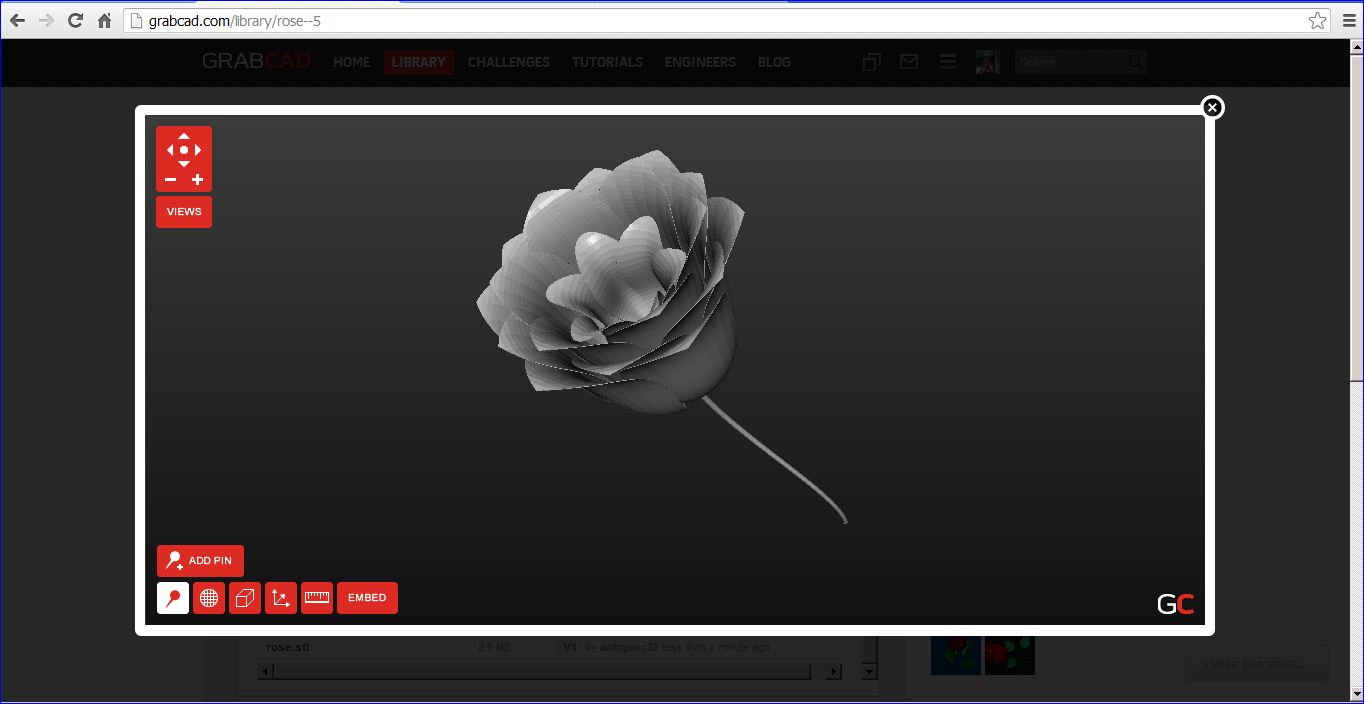Click the 2.5 MB file size text
Screen dimensions: 1364x704
click(494, 647)
